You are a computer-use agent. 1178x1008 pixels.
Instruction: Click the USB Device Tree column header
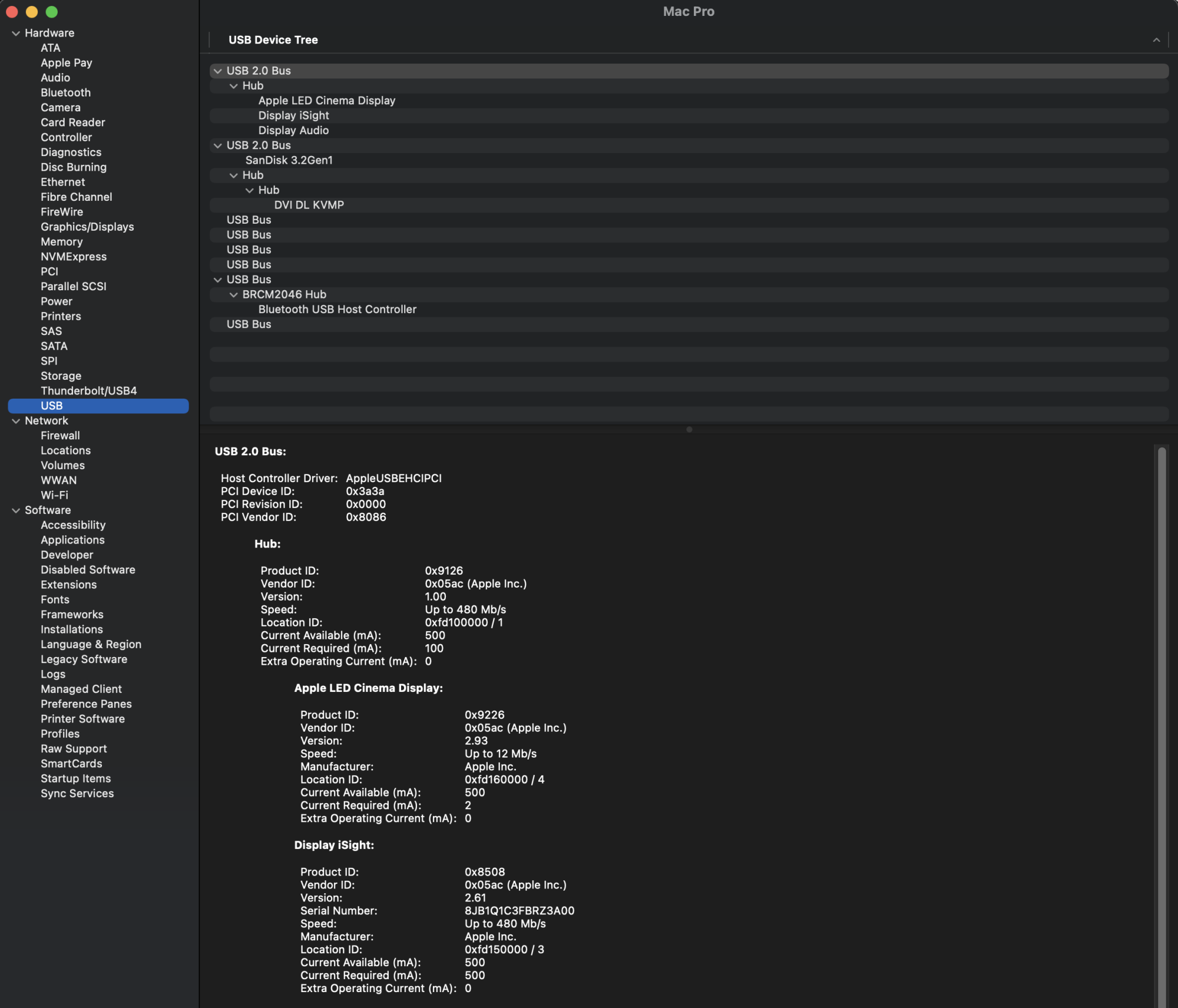[273, 40]
